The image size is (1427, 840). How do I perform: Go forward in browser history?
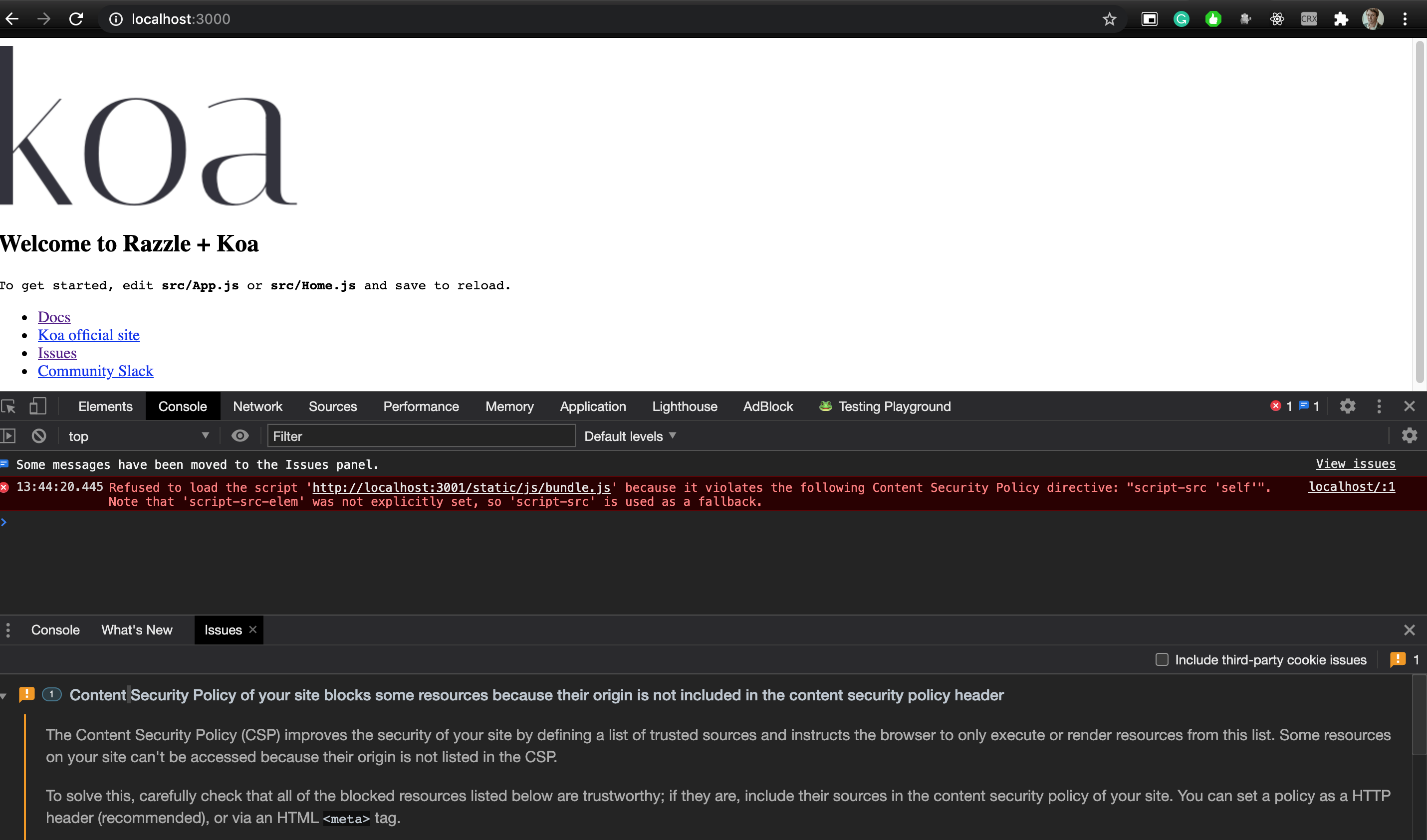coord(43,19)
